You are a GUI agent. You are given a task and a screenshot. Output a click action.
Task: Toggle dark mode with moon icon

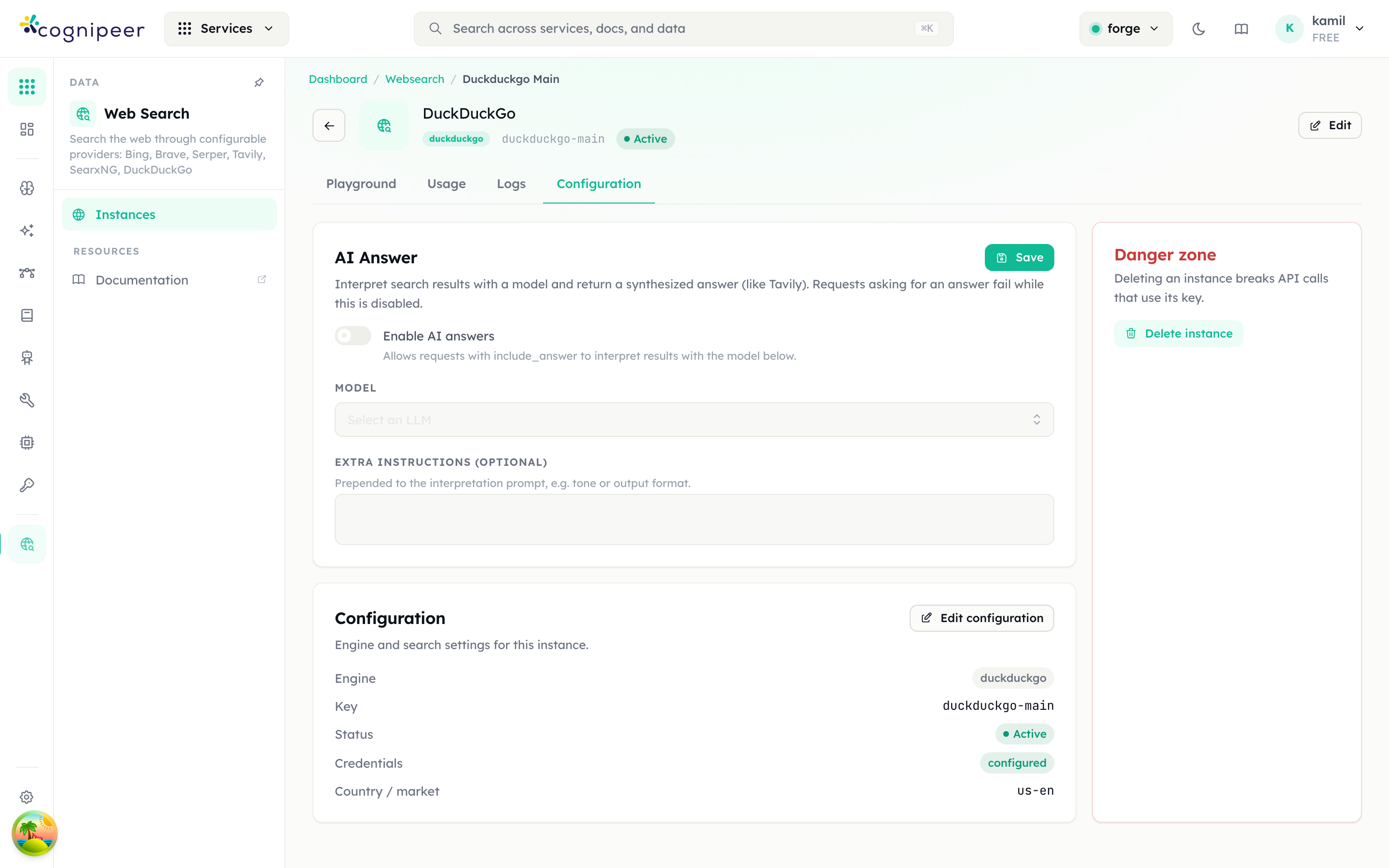1198,29
